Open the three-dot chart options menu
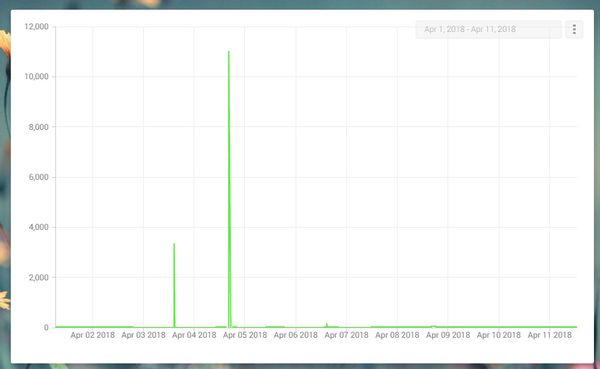 (574, 29)
